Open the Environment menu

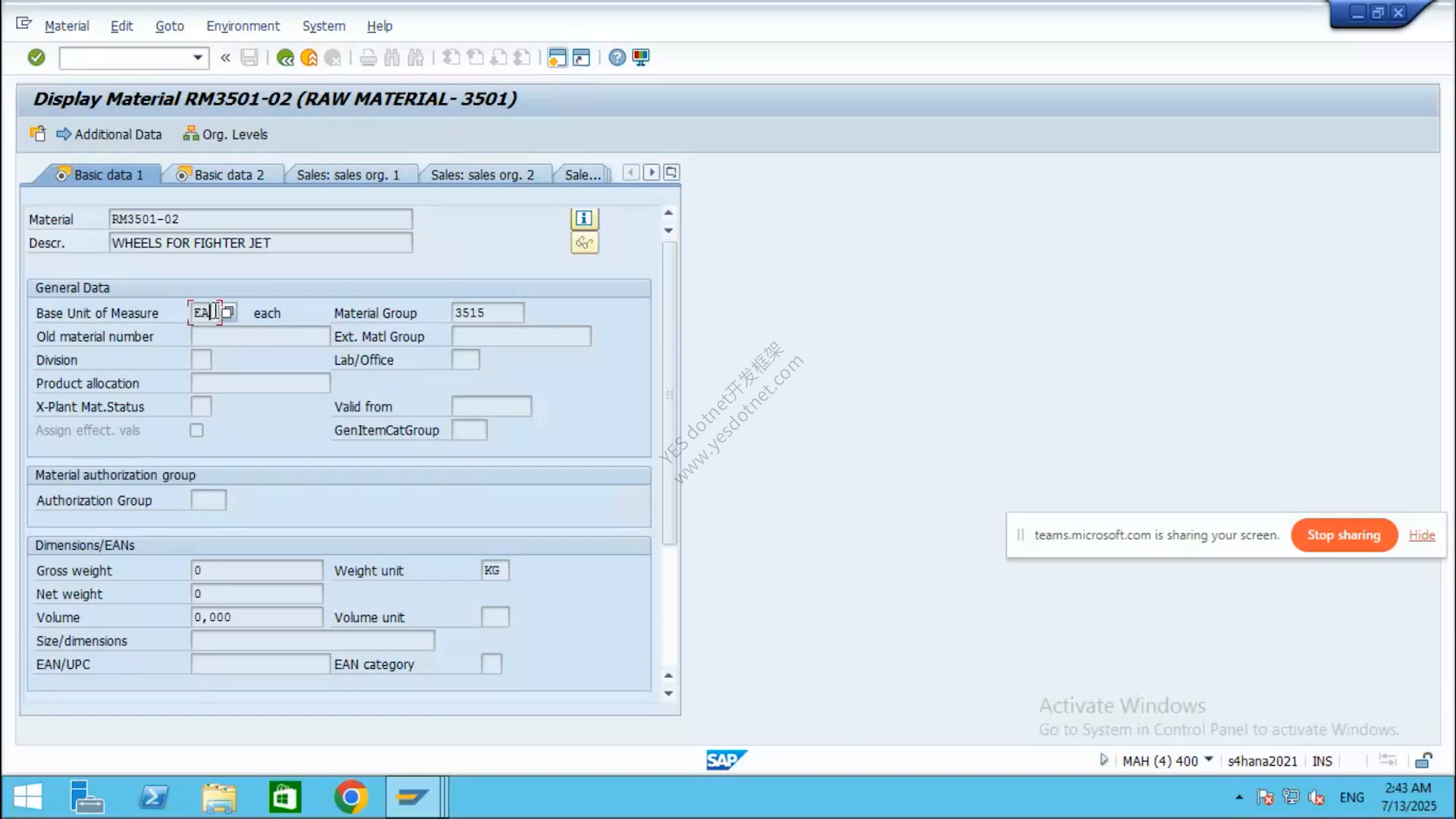243,26
